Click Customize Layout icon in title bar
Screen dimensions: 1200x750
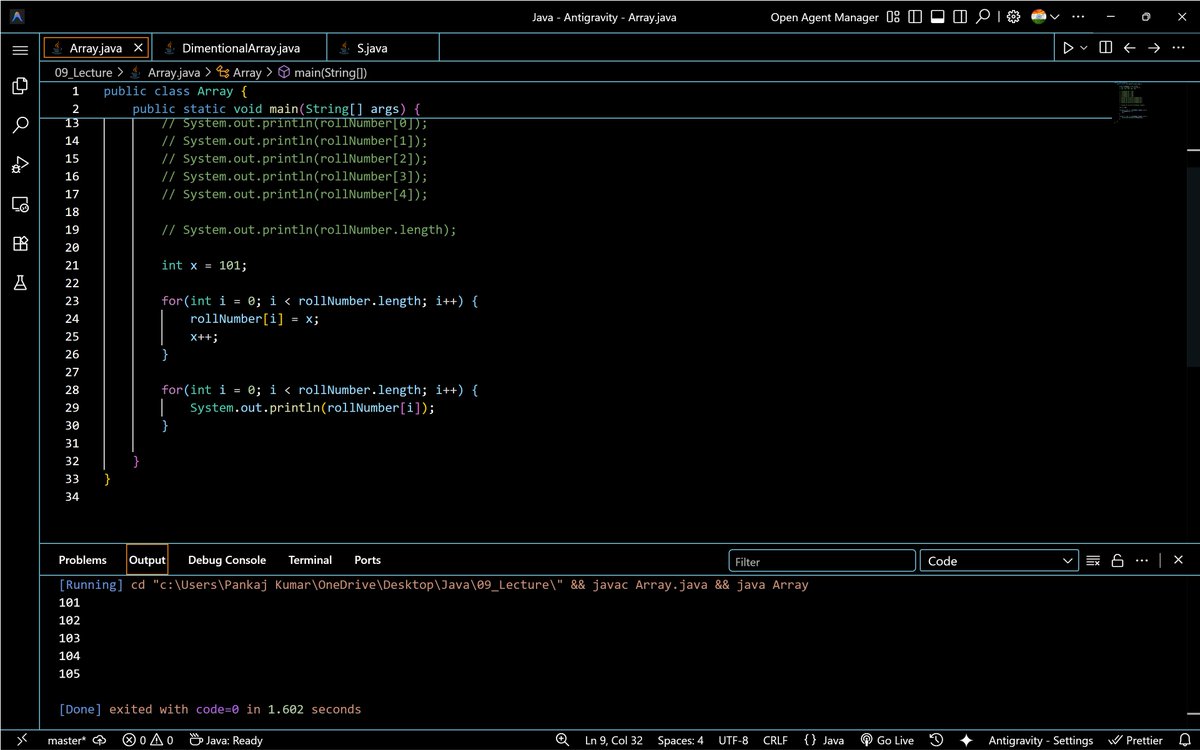(893, 17)
